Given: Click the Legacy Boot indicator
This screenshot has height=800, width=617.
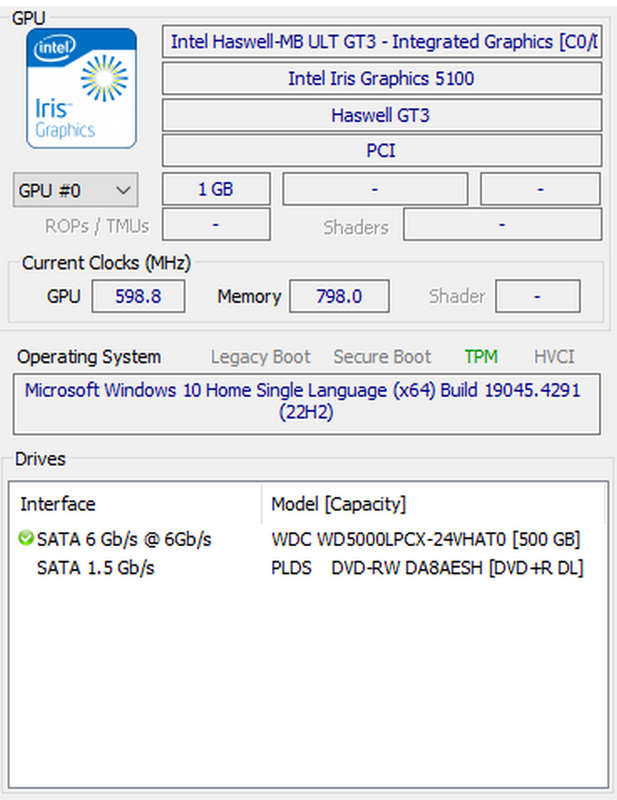Looking at the screenshot, I should click(x=260, y=357).
